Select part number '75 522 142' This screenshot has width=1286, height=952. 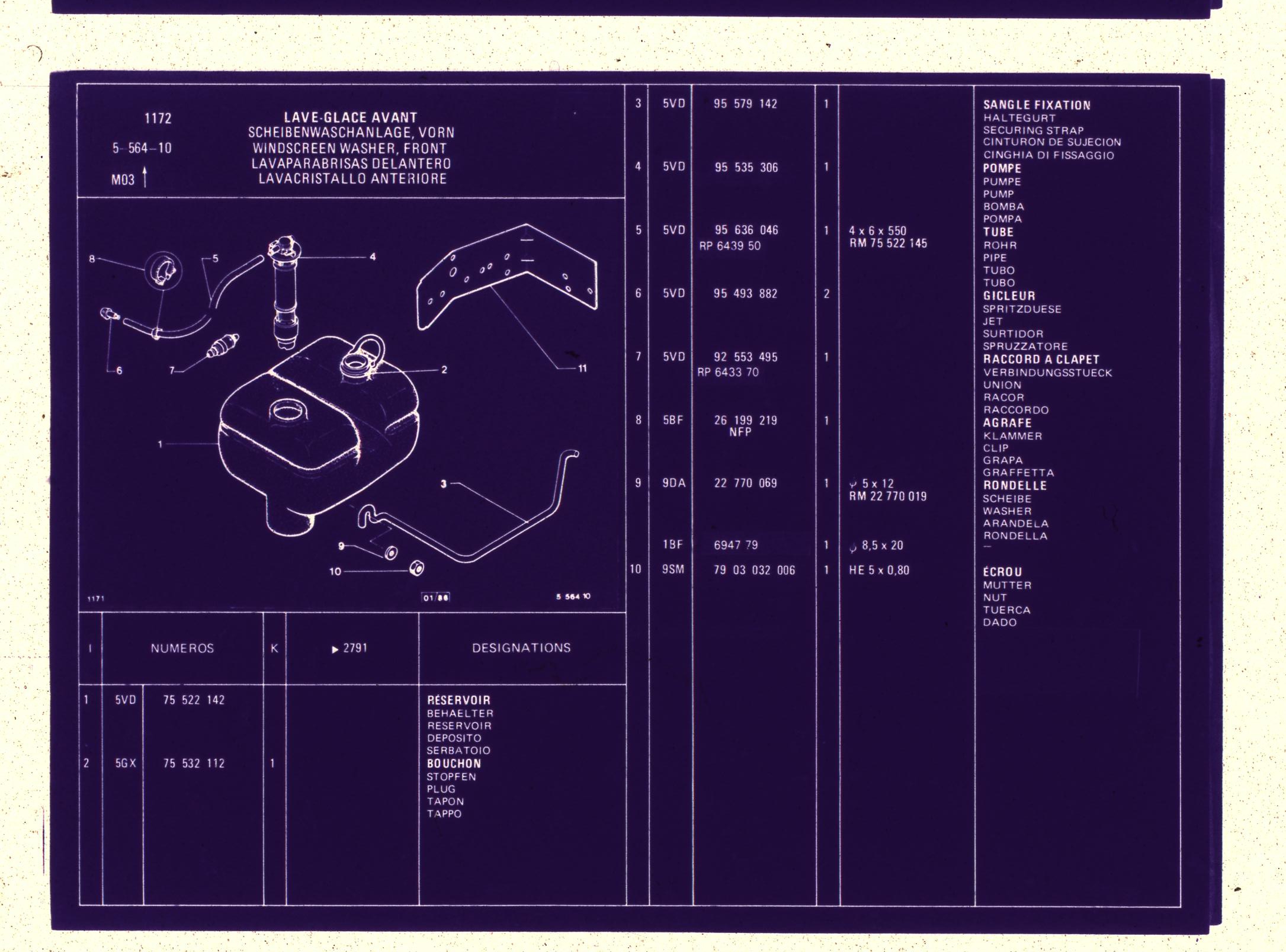tap(194, 700)
